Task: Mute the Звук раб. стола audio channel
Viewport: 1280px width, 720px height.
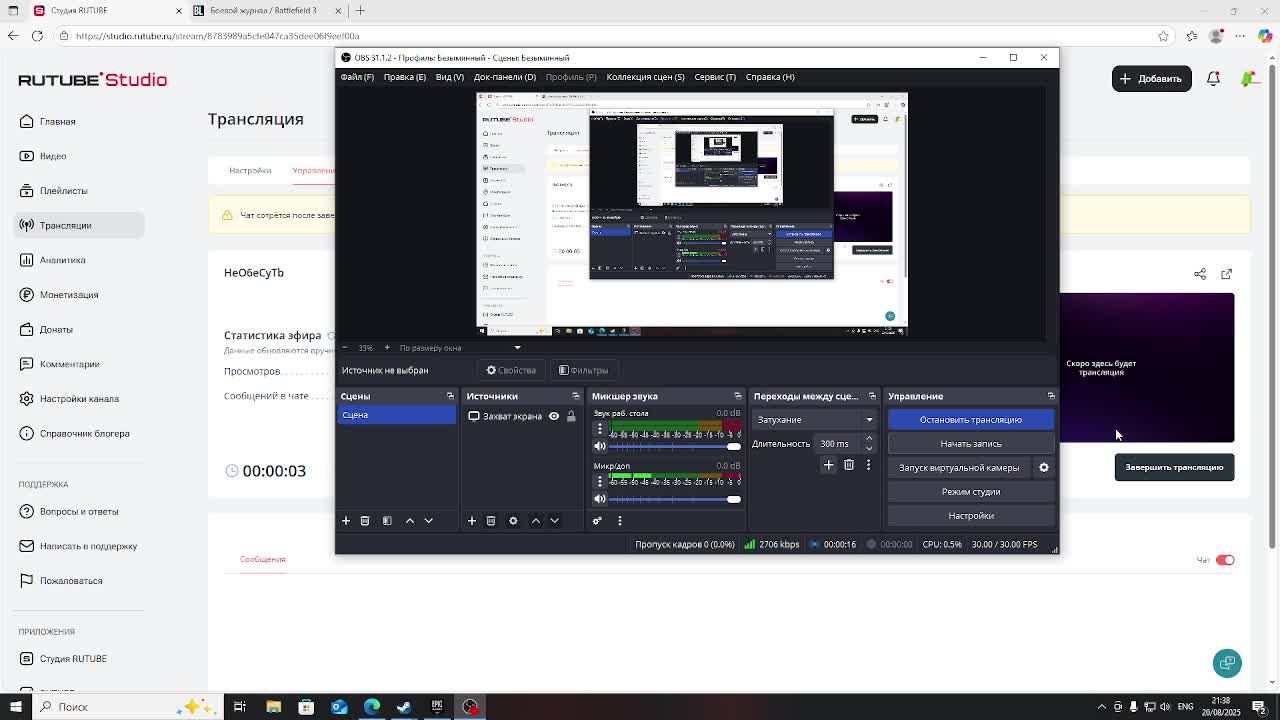Action: click(600, 446)
